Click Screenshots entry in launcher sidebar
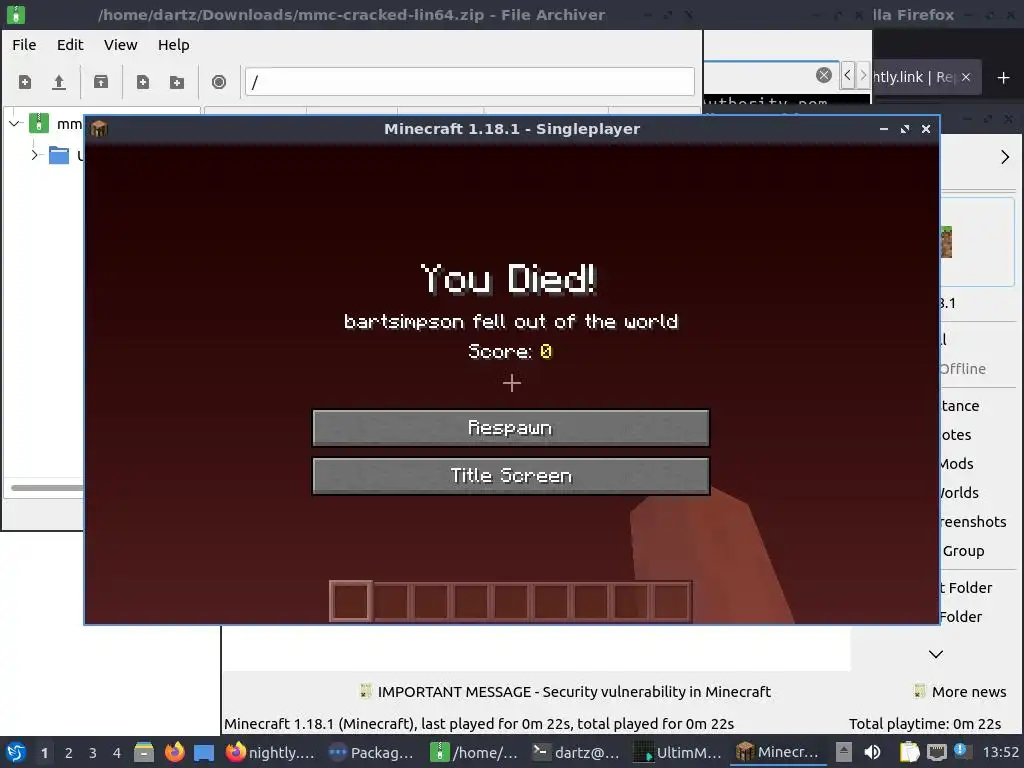Screen dimensions: 1024x768 pyautogui.click(x=973, y=521)
